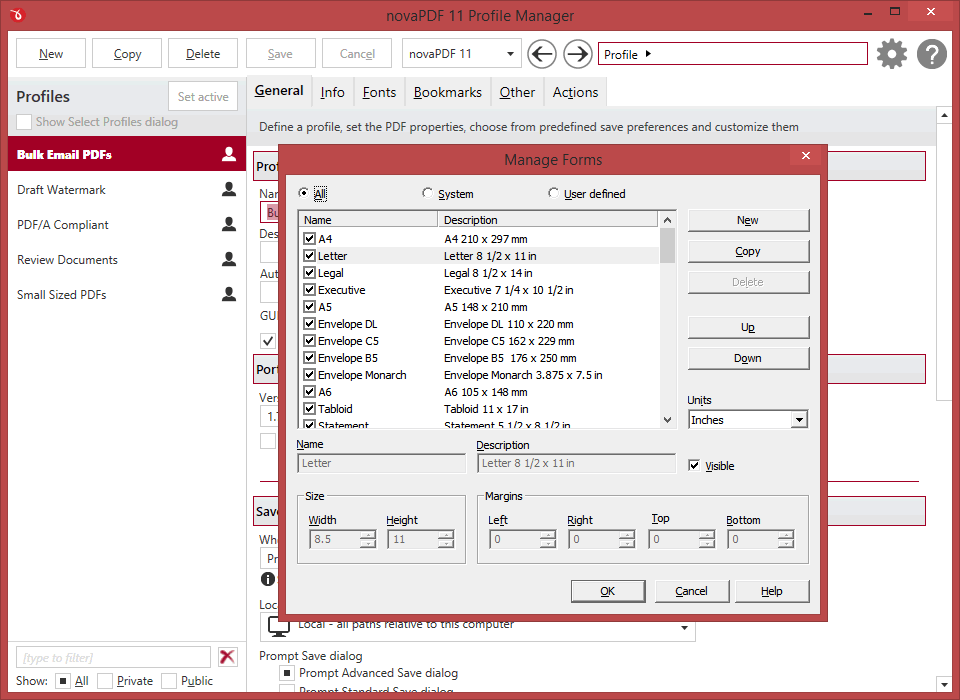Clear the profile filter with red X
This screenshot has height=700, width=960.
[x=227, y=657]
